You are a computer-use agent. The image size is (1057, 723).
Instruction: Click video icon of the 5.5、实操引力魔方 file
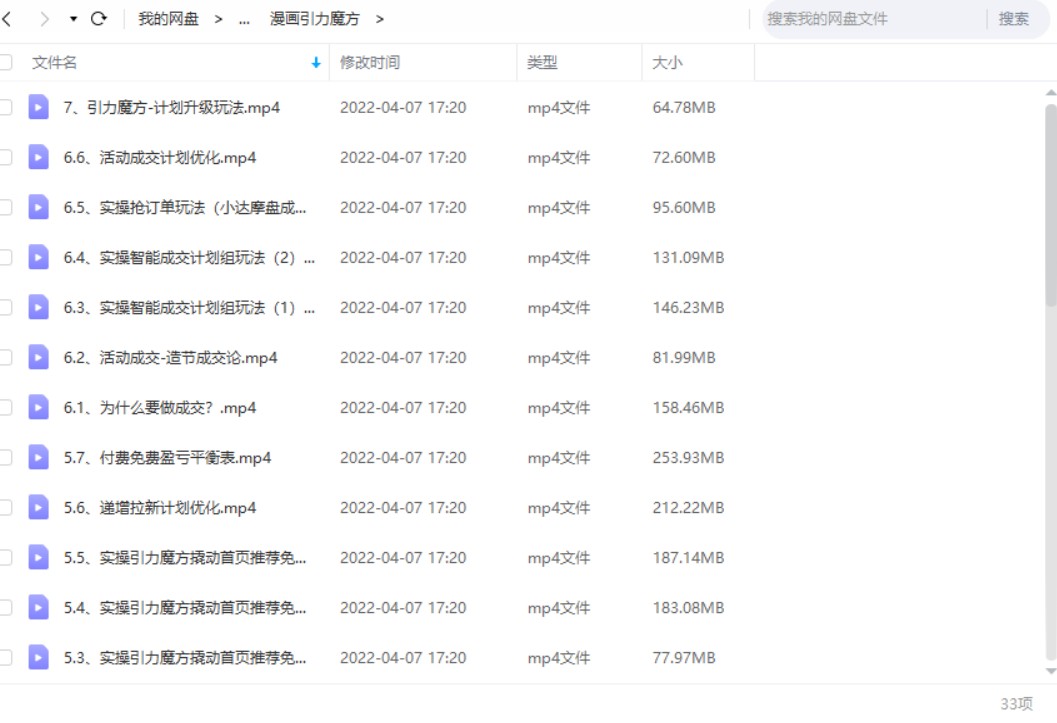click(x=38, y=557)
